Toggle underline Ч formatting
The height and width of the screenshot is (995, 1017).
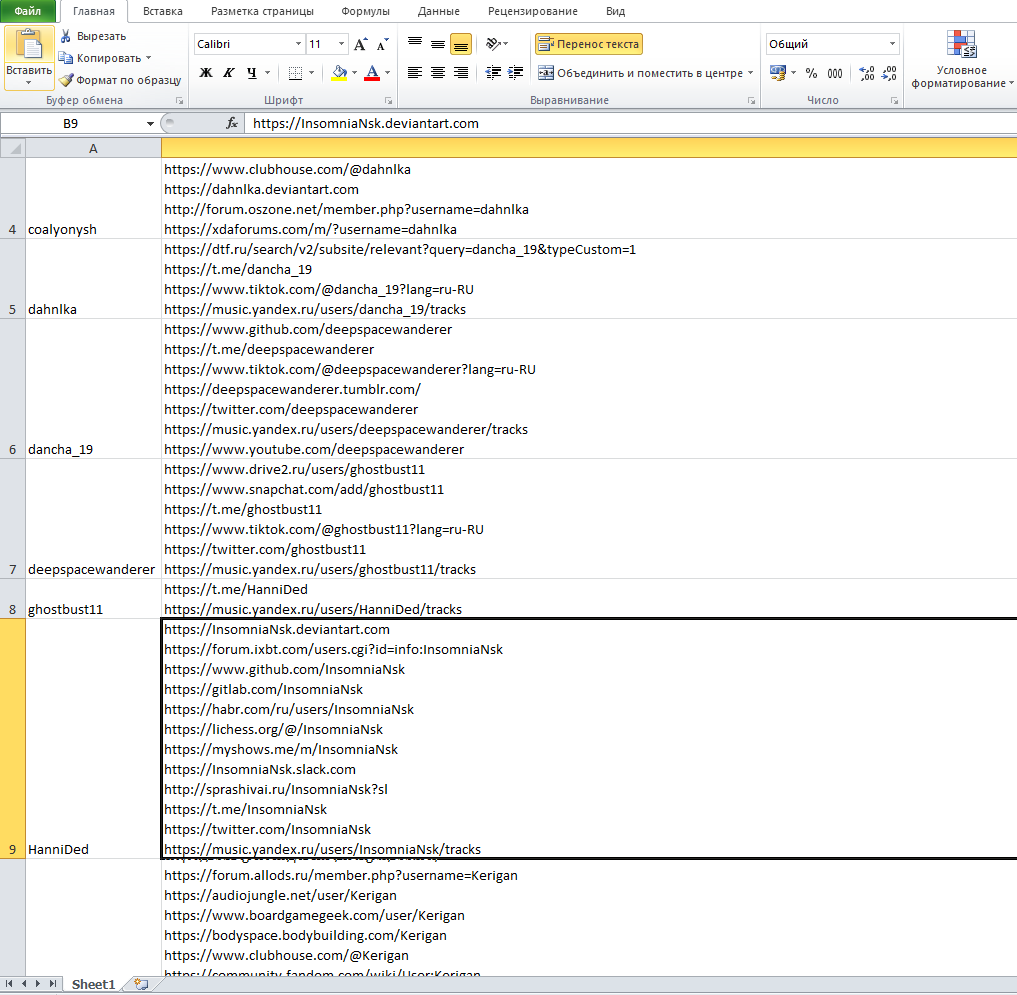click(252, 73)
